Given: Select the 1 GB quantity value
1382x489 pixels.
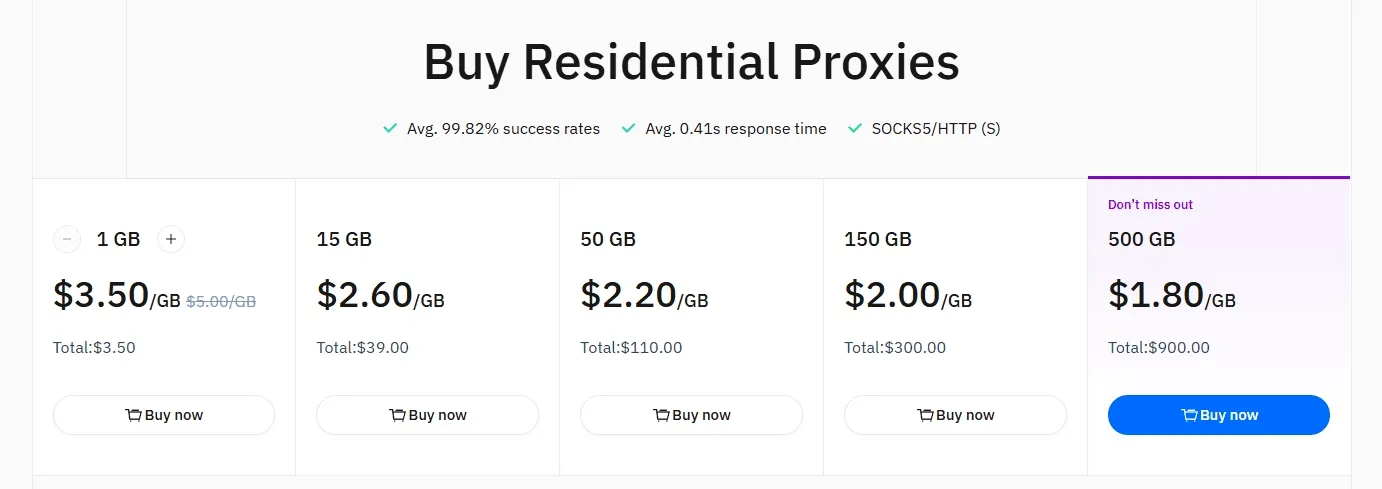Looking at the screenshot, I should 118,239.
